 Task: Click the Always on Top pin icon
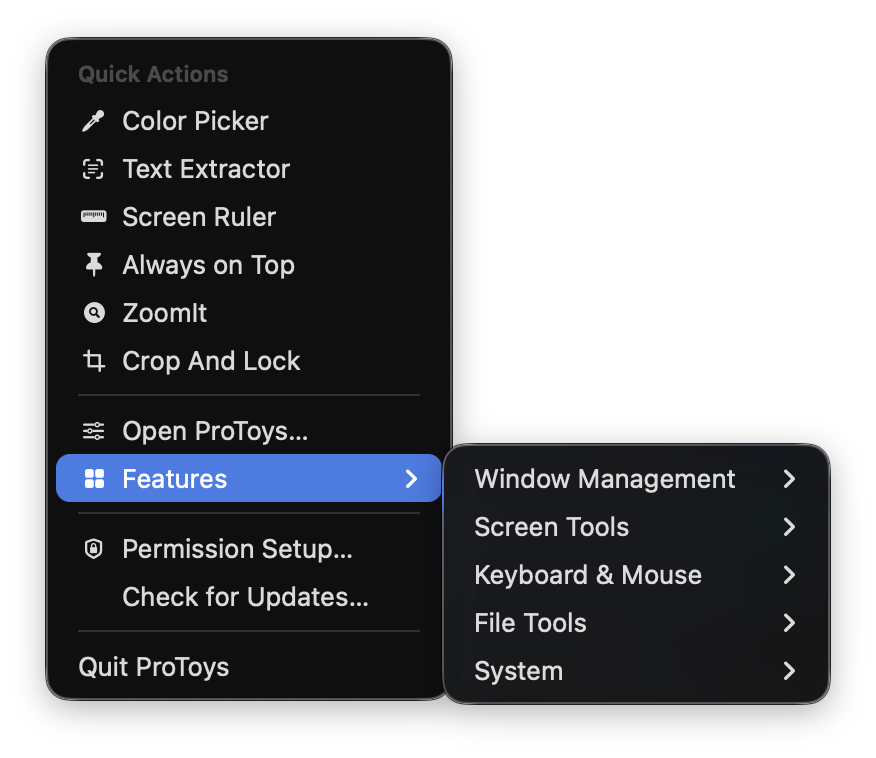[94, 264]
